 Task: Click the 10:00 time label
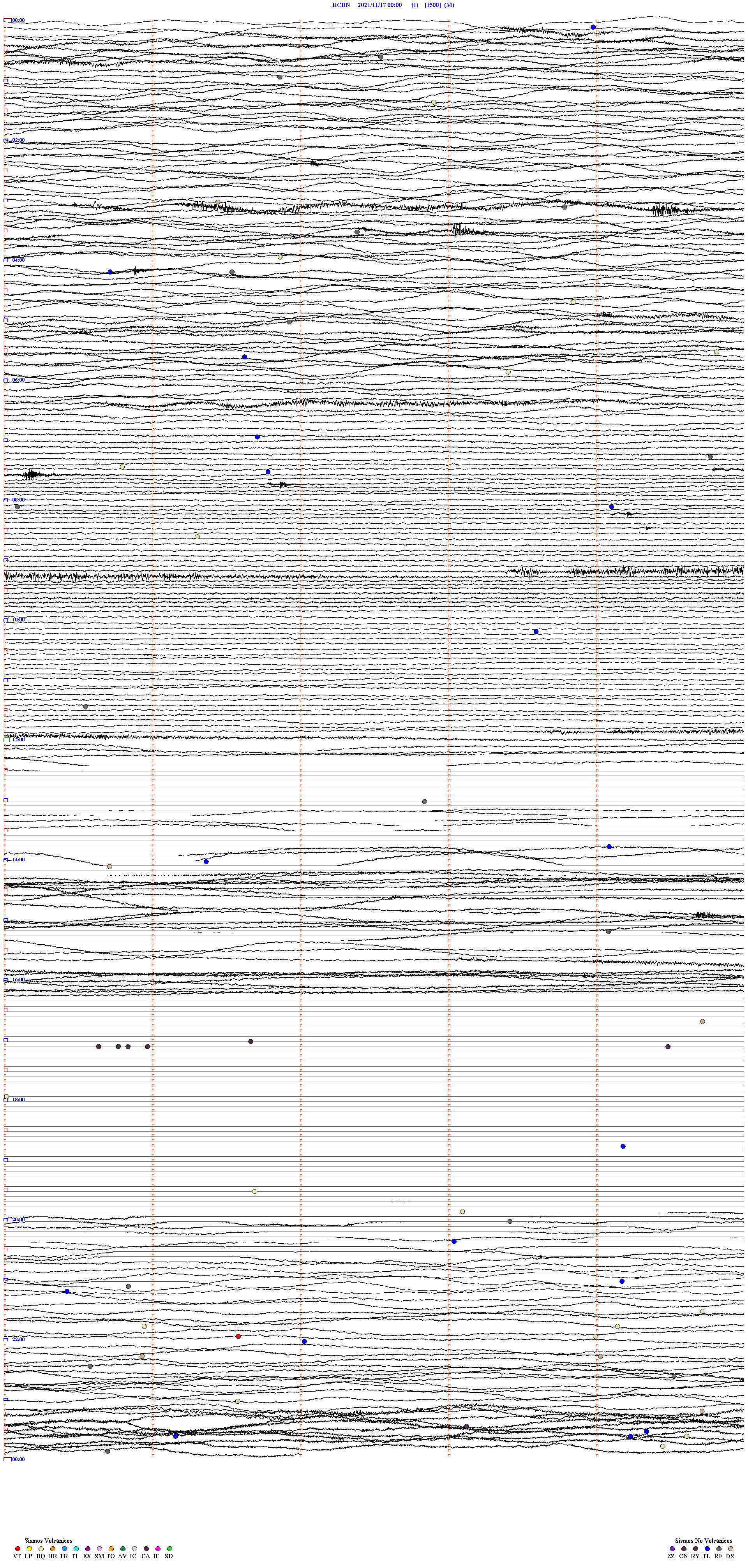pyautogui.click(x=18, y=619)
